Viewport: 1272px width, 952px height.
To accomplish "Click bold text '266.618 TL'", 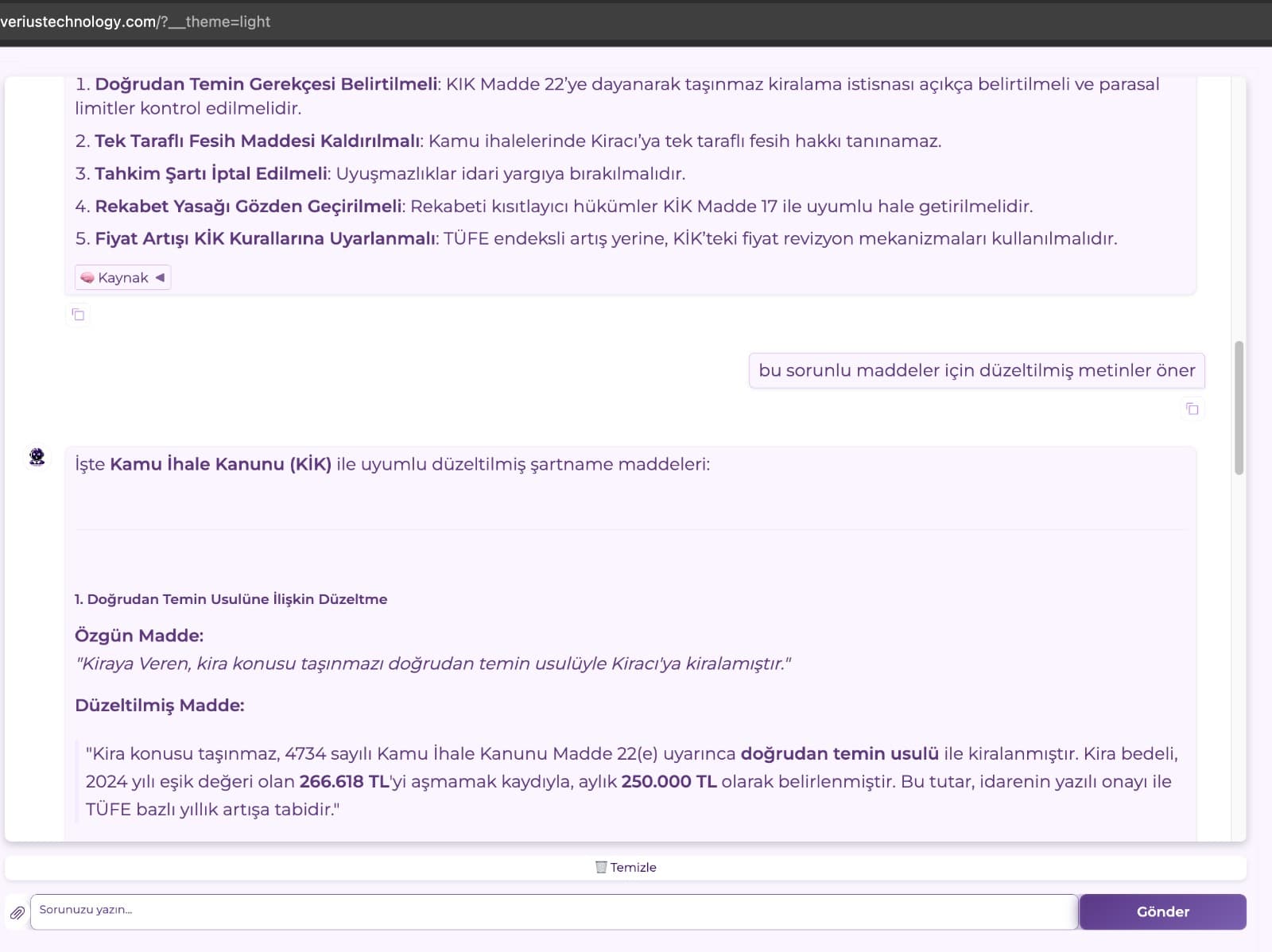I will (x=344, y=781).
